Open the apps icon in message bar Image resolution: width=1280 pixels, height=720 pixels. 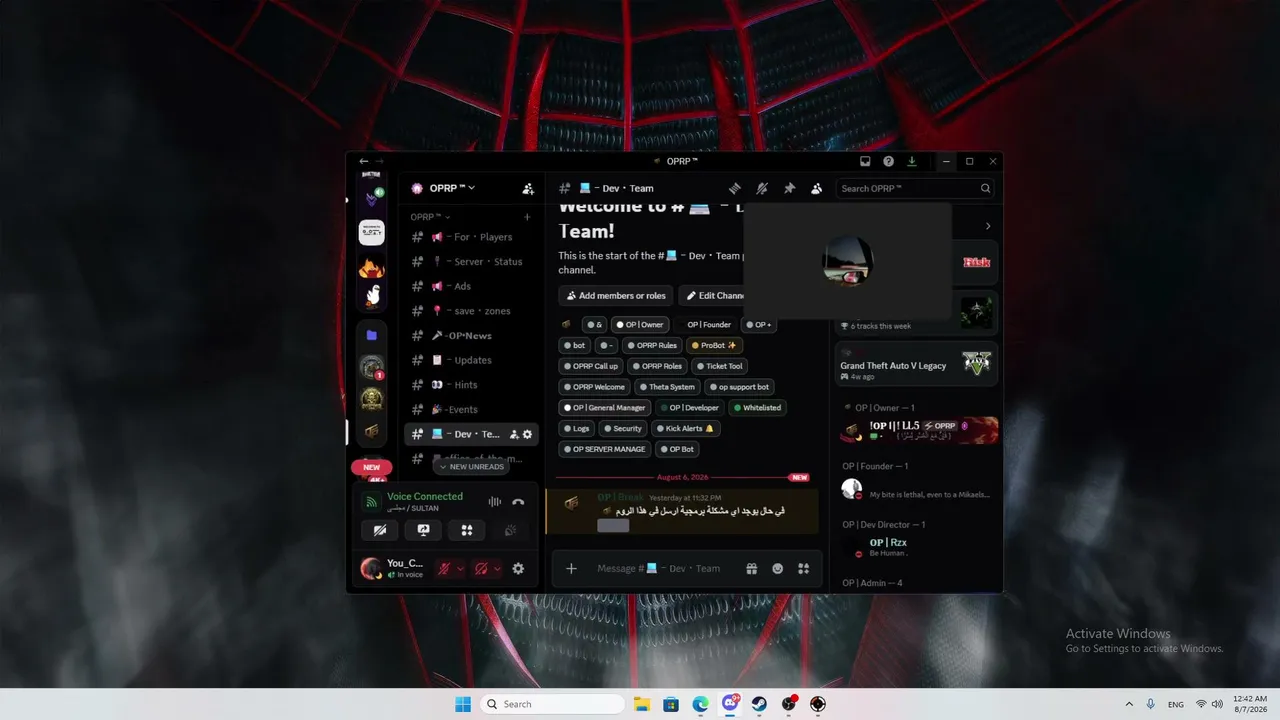click(803, 568)
